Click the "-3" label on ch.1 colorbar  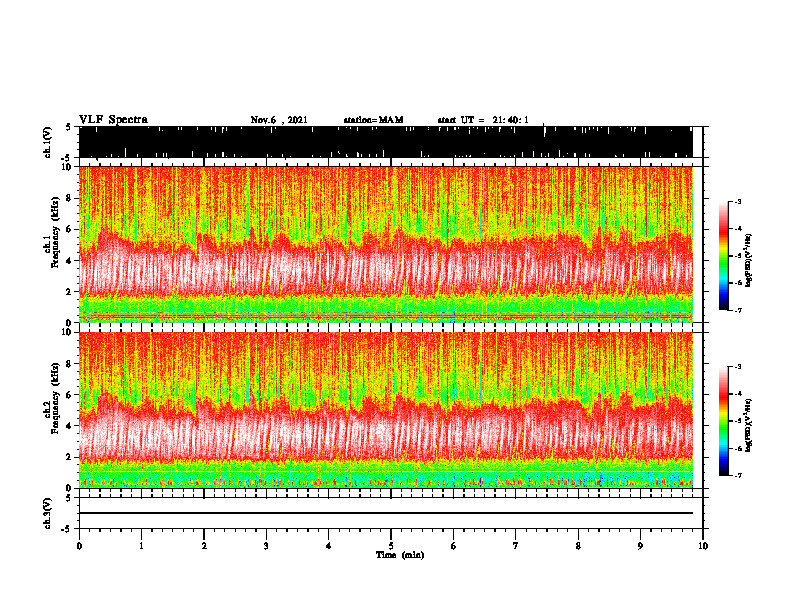click(738, 201)
